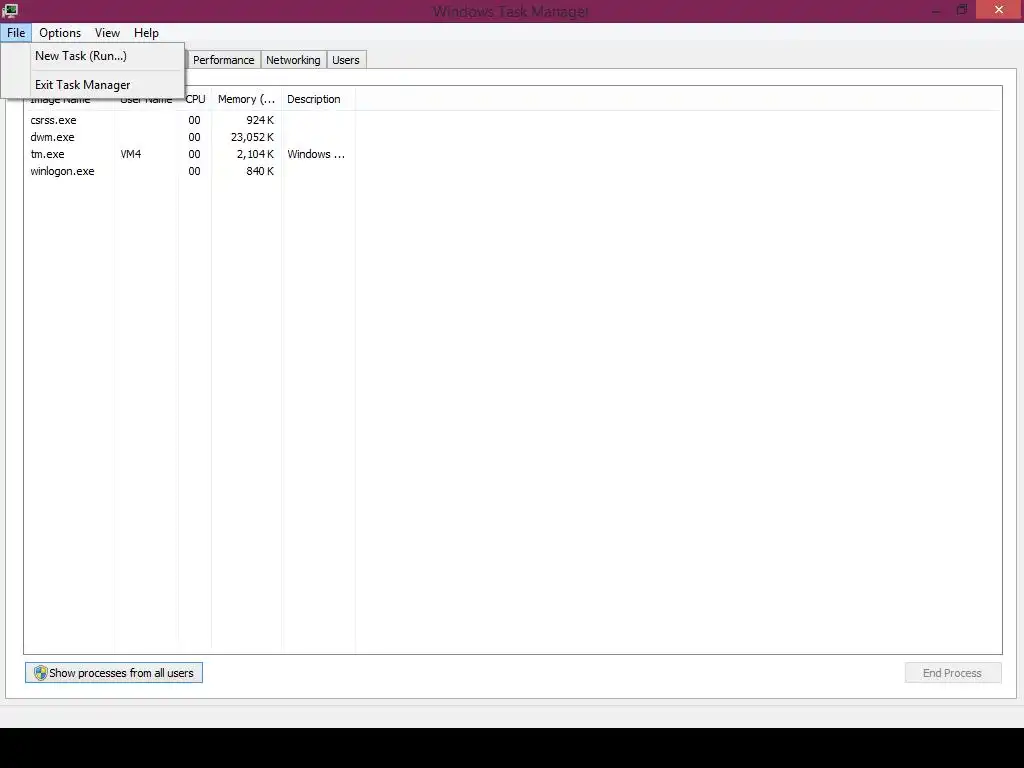Sort by the Memory column header
Screen dimensions: 1024x768
pos(246,99)
